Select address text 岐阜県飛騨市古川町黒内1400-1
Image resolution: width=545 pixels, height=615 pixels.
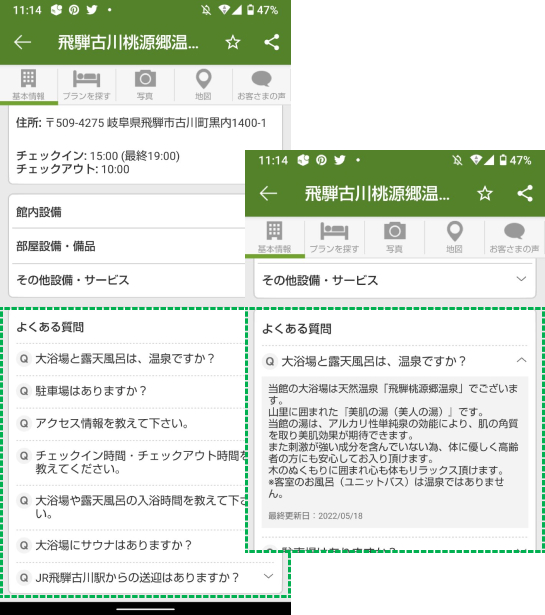[187, 123]
